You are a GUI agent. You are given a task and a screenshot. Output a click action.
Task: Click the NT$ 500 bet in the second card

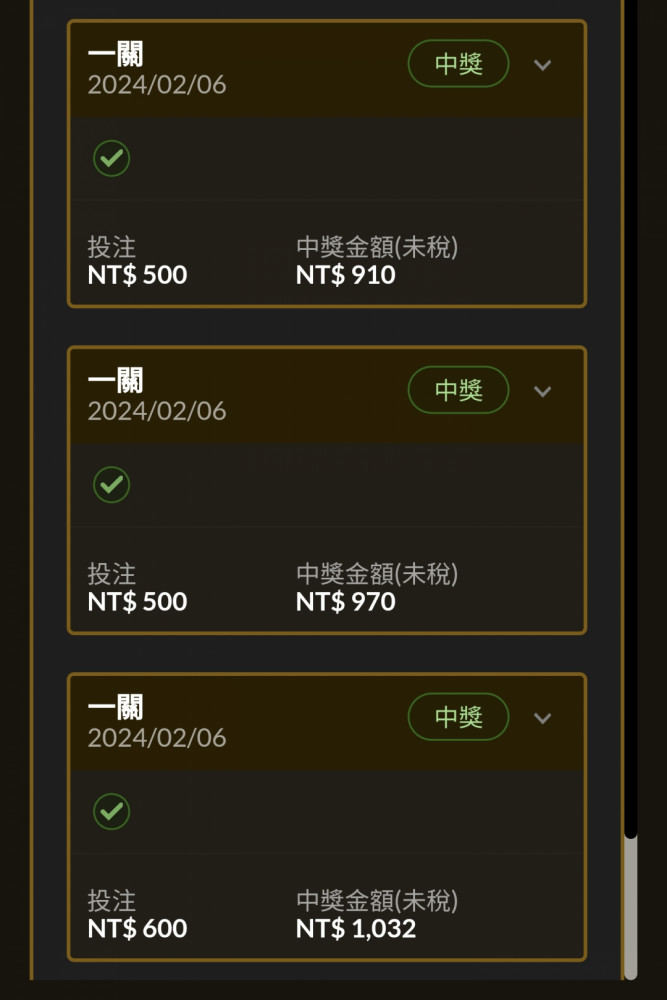click(137, 602)
